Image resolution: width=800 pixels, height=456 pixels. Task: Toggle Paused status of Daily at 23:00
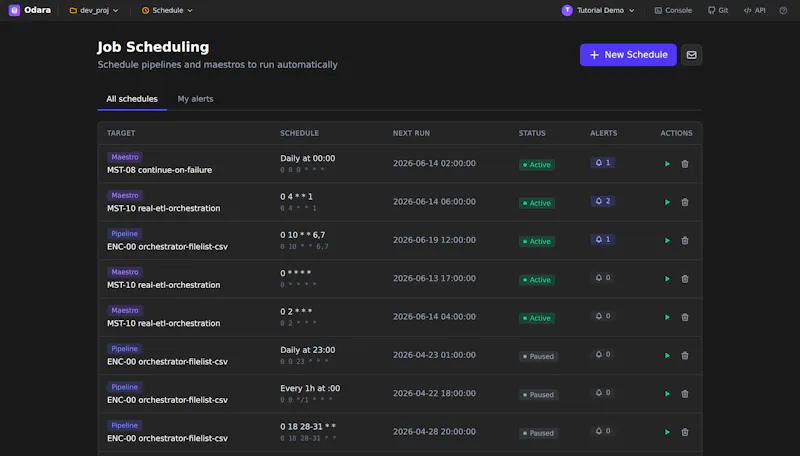coord(538,356)
